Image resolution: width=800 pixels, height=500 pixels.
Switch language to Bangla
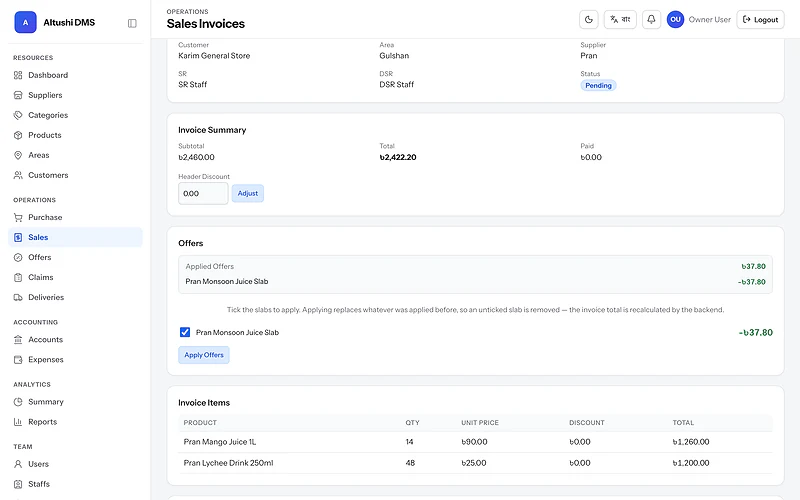click(620, 19)
